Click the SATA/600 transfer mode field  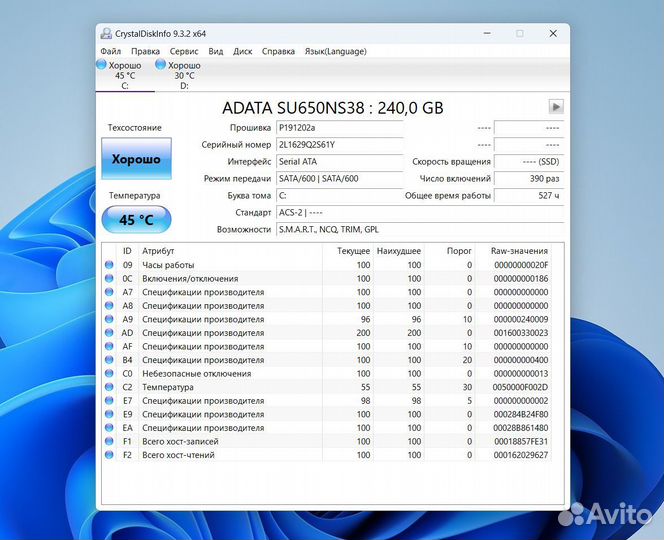[x=339, y=179]
